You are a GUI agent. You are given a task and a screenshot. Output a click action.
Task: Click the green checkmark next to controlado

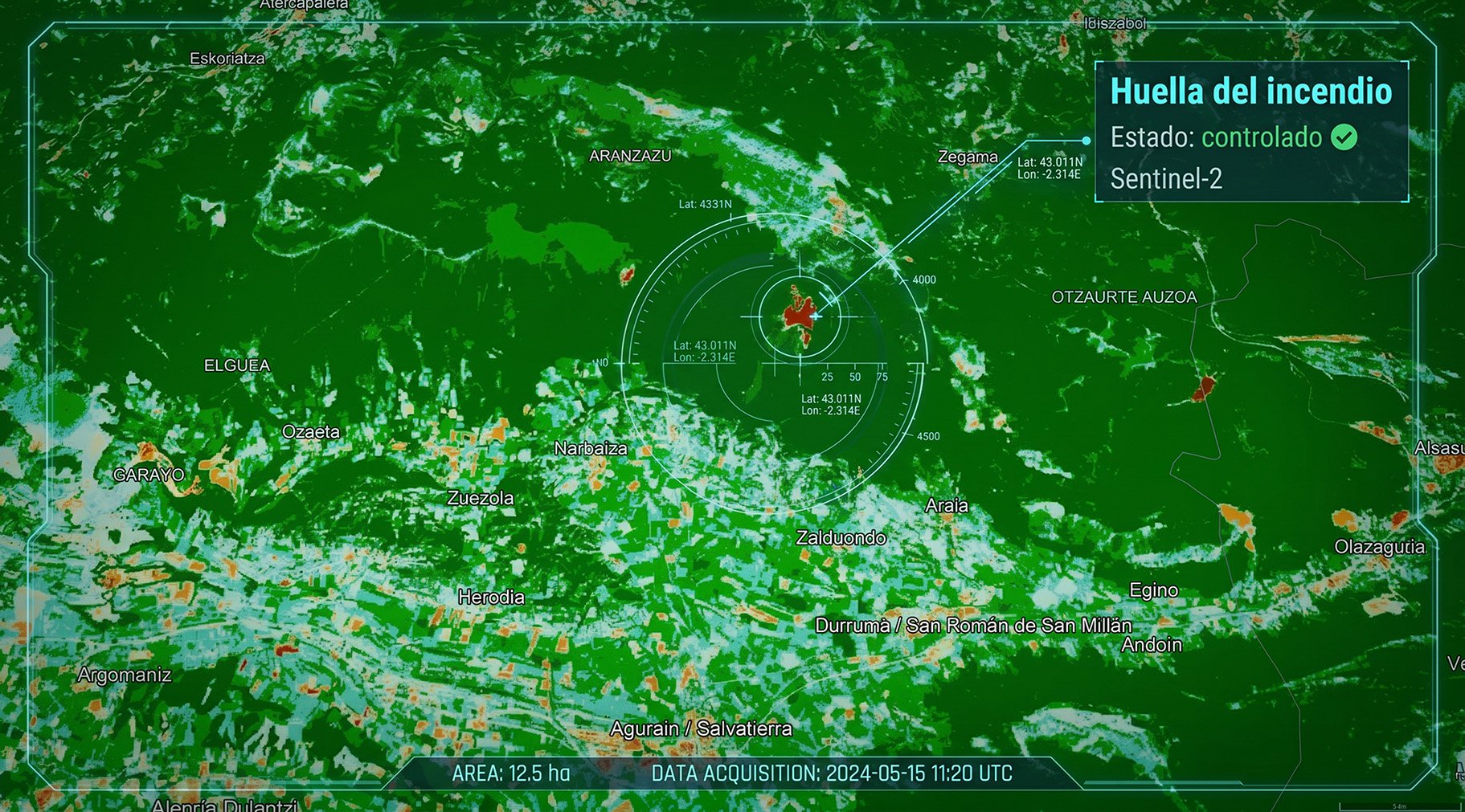click(x=1344, y=137)
